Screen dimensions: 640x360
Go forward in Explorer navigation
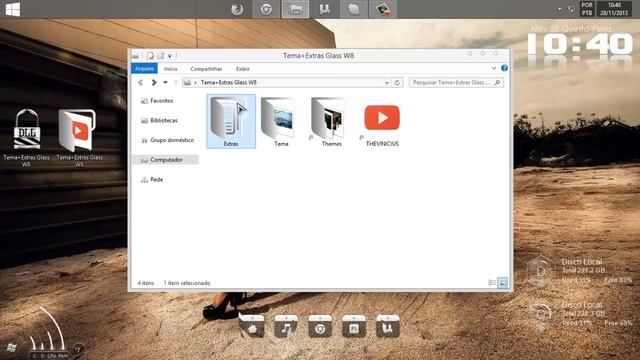point(154,82)
